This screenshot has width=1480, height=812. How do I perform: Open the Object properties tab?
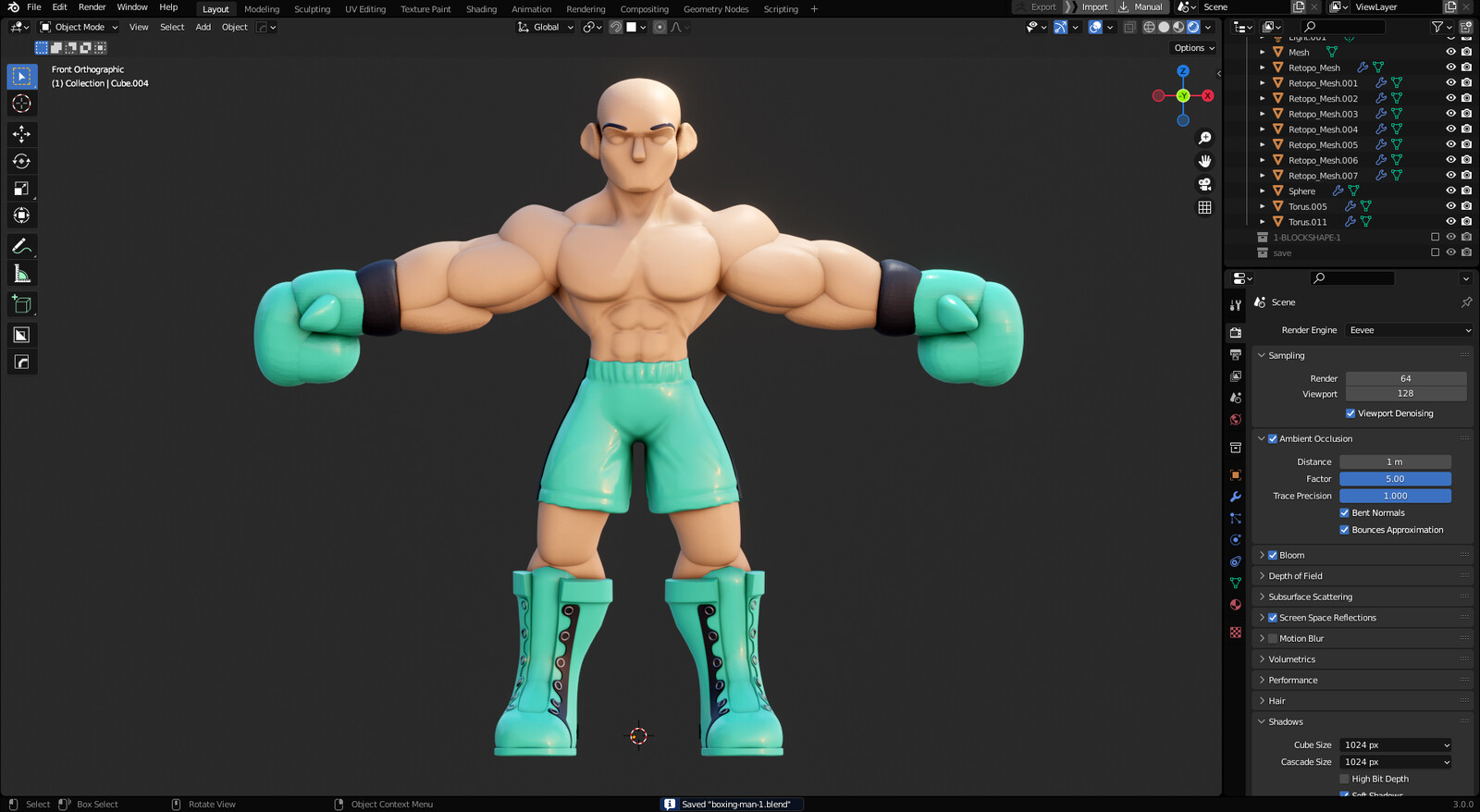1236,474
